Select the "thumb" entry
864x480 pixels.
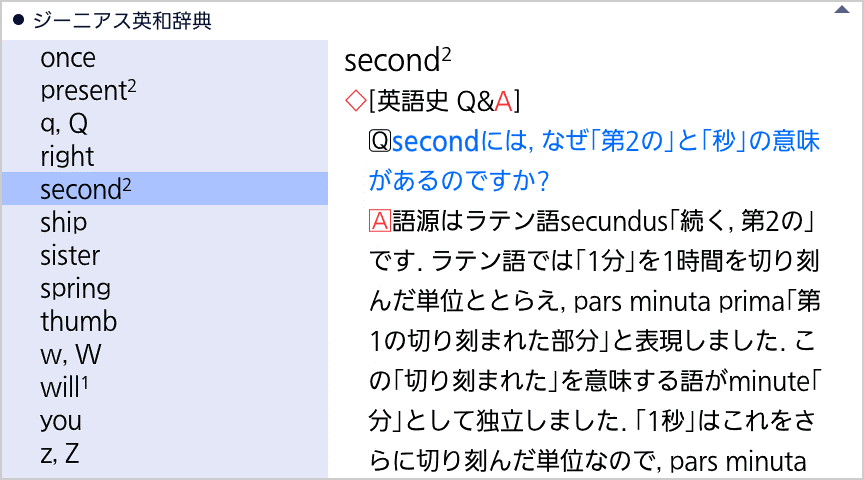pos(78,322)
